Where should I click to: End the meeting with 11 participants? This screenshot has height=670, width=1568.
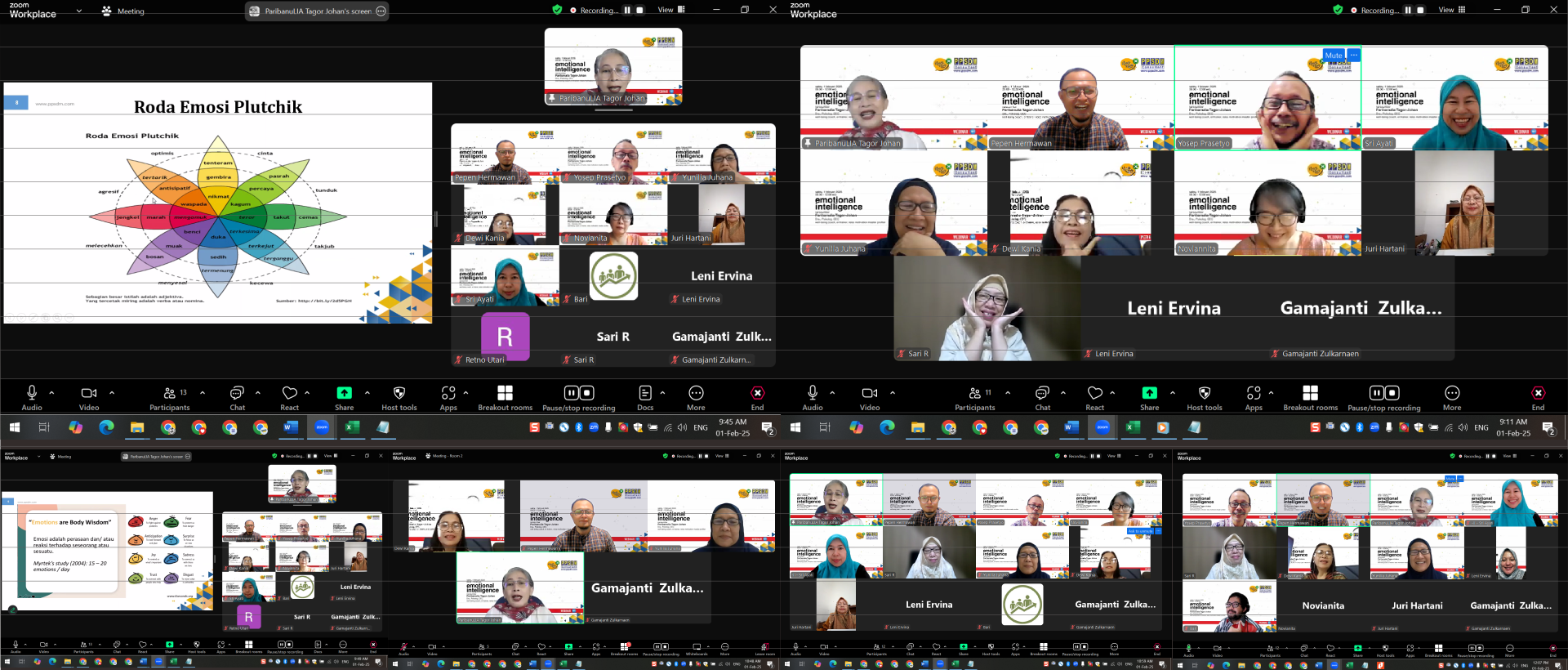click(1538, 396)
